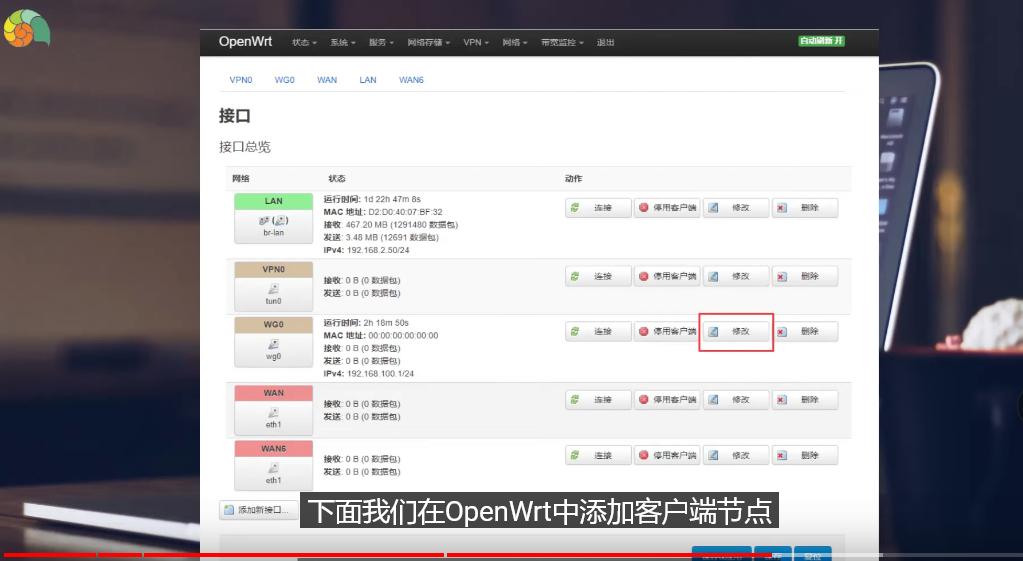This screenshot has width=1023, height=561.
Task: Seek along the red video progress bar
Action: tap(388, 555)
